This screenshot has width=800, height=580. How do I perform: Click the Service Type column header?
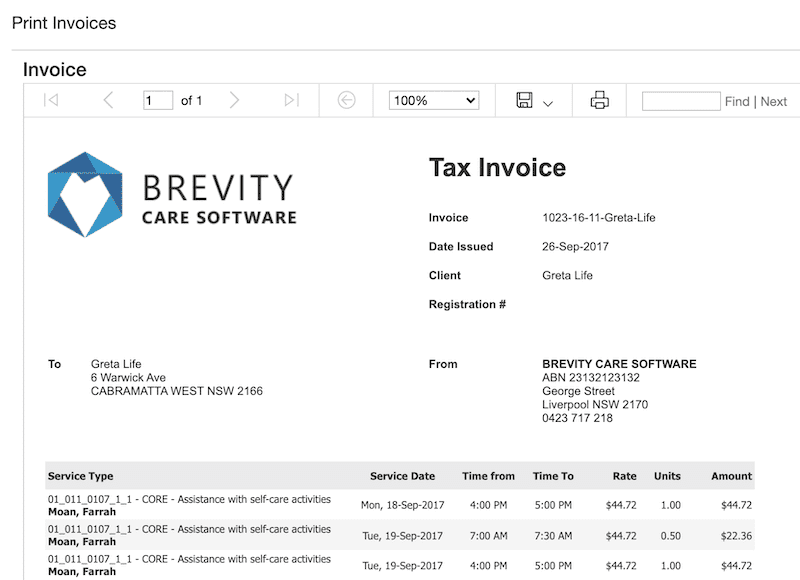pos(81,476)
